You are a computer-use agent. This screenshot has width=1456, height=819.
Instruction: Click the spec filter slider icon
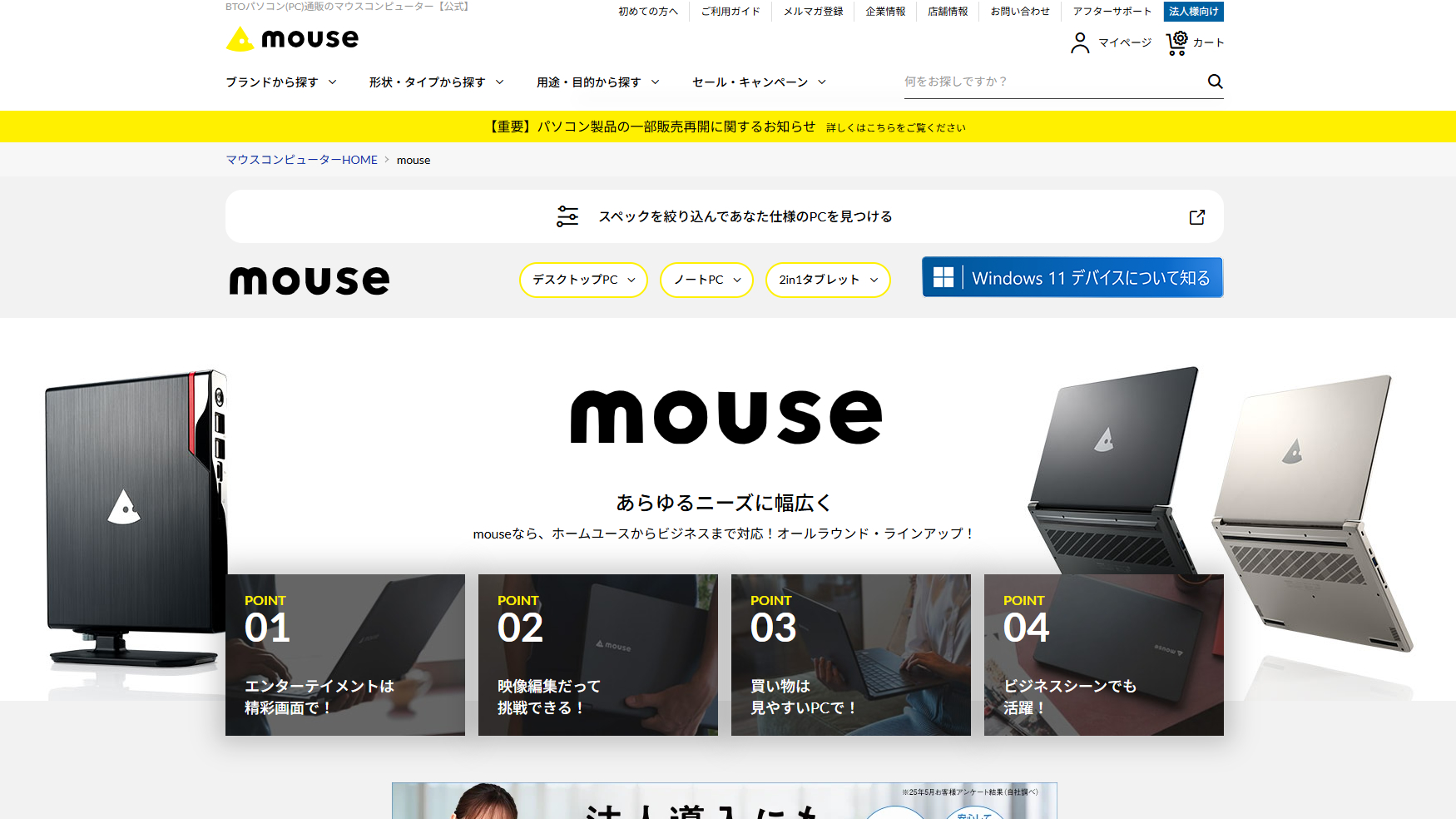coord(567,216)
